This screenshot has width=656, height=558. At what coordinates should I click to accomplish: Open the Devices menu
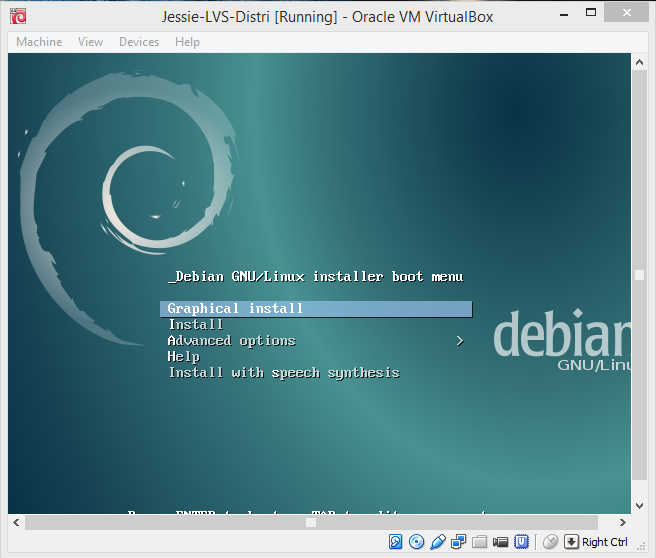(x=139, y=42)
